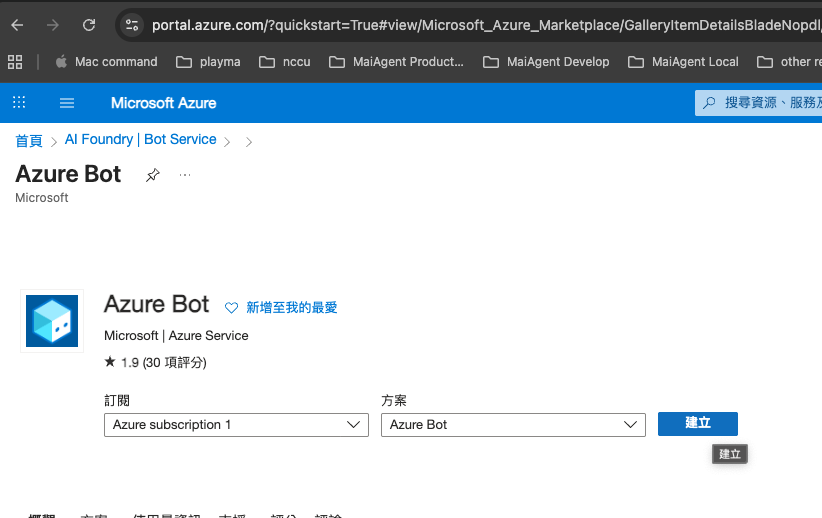Image resolution: width=822 pixels, height=518 pixels.
Task: Click the blue 建立 create button
Action: [x=698, y=424]
